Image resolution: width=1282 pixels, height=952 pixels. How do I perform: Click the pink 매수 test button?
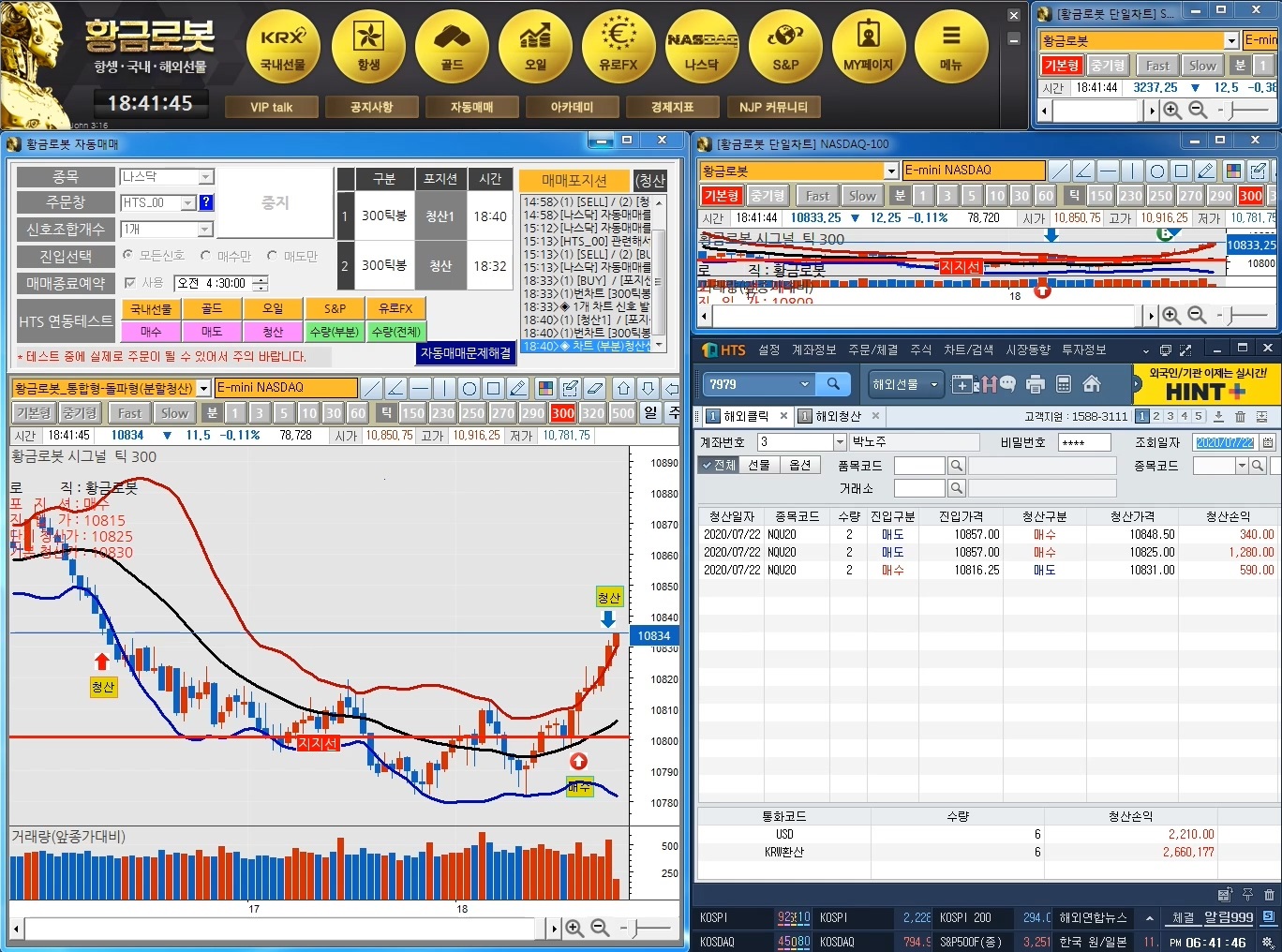click(x=151, y=332)
